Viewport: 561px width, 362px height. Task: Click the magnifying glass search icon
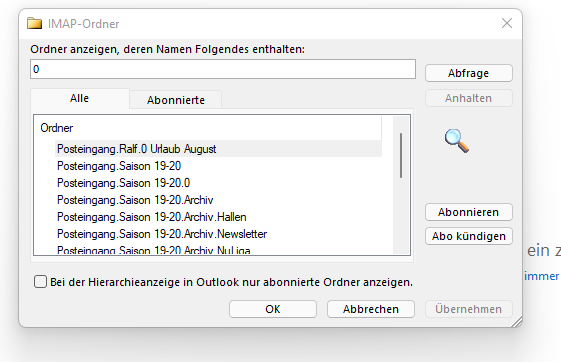point(457,141)
